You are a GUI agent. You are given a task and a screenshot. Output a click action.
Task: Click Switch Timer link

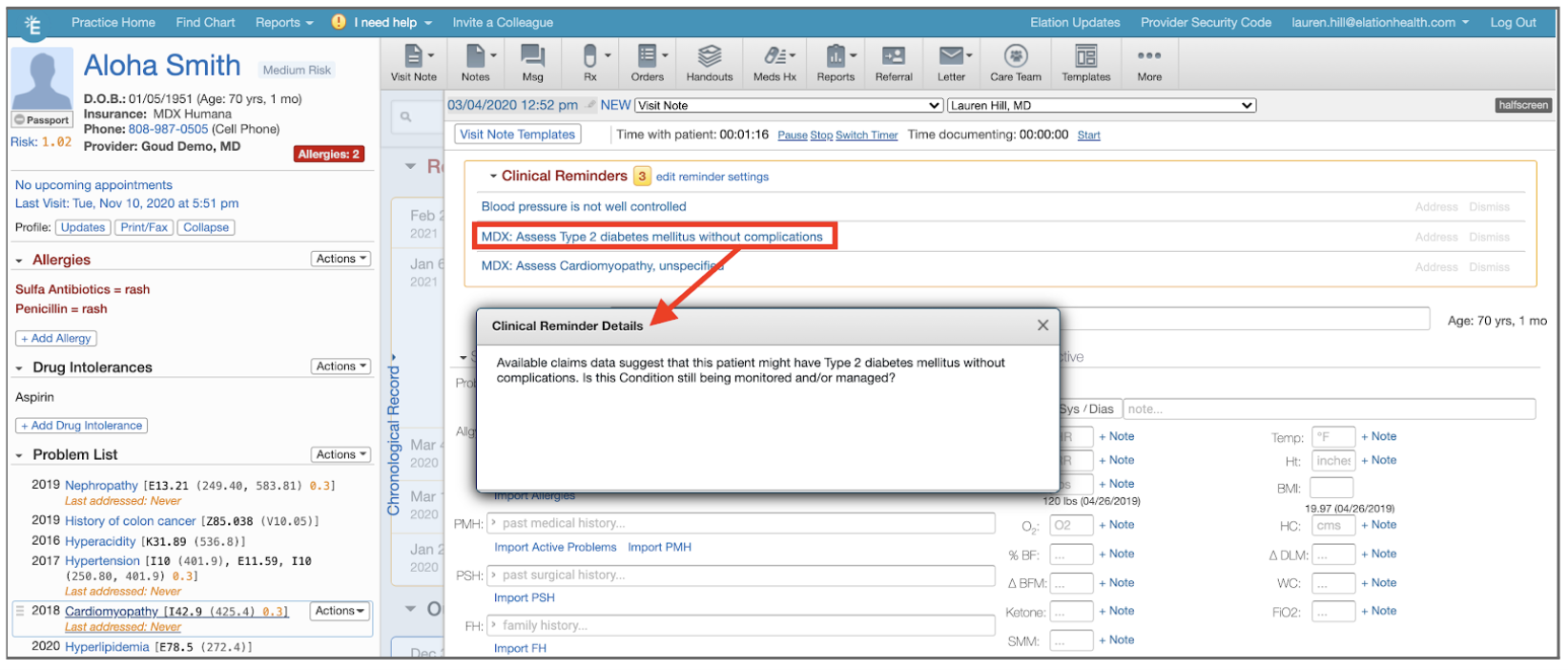point(867,136)
